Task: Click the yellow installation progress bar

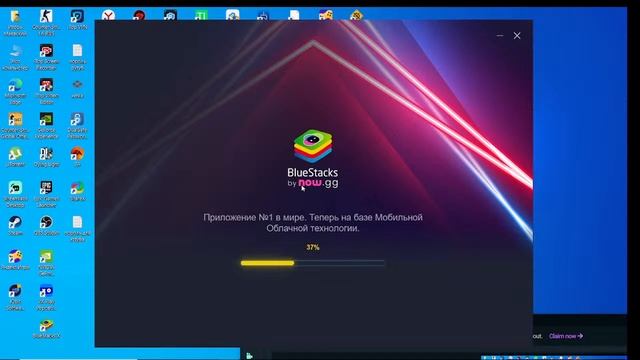Action: click(x=313, y=263)
